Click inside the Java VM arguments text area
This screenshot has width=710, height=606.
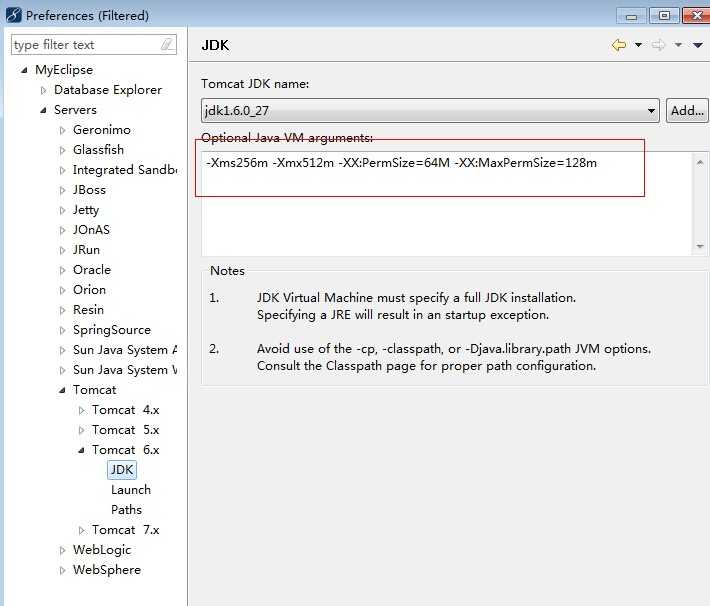click(446, 204)
